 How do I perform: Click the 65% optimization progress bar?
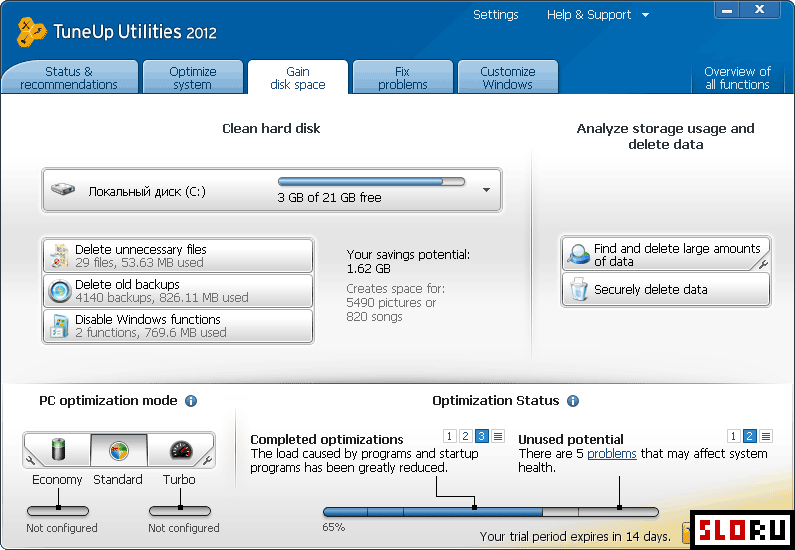tap(490, 512)
